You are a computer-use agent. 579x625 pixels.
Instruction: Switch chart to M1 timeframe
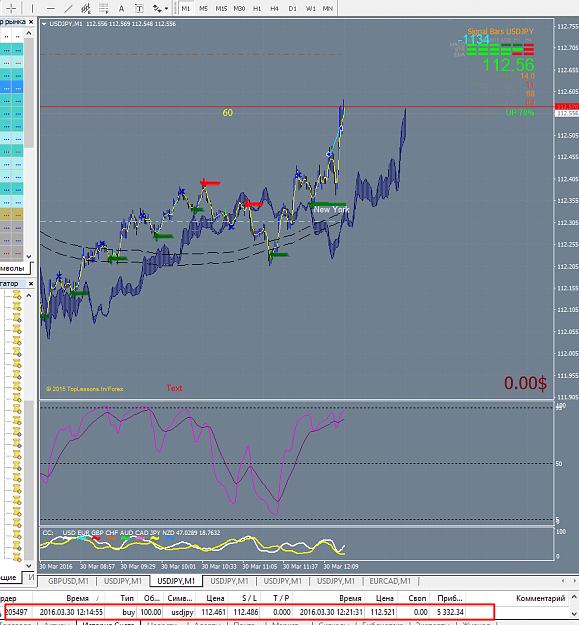186,8
